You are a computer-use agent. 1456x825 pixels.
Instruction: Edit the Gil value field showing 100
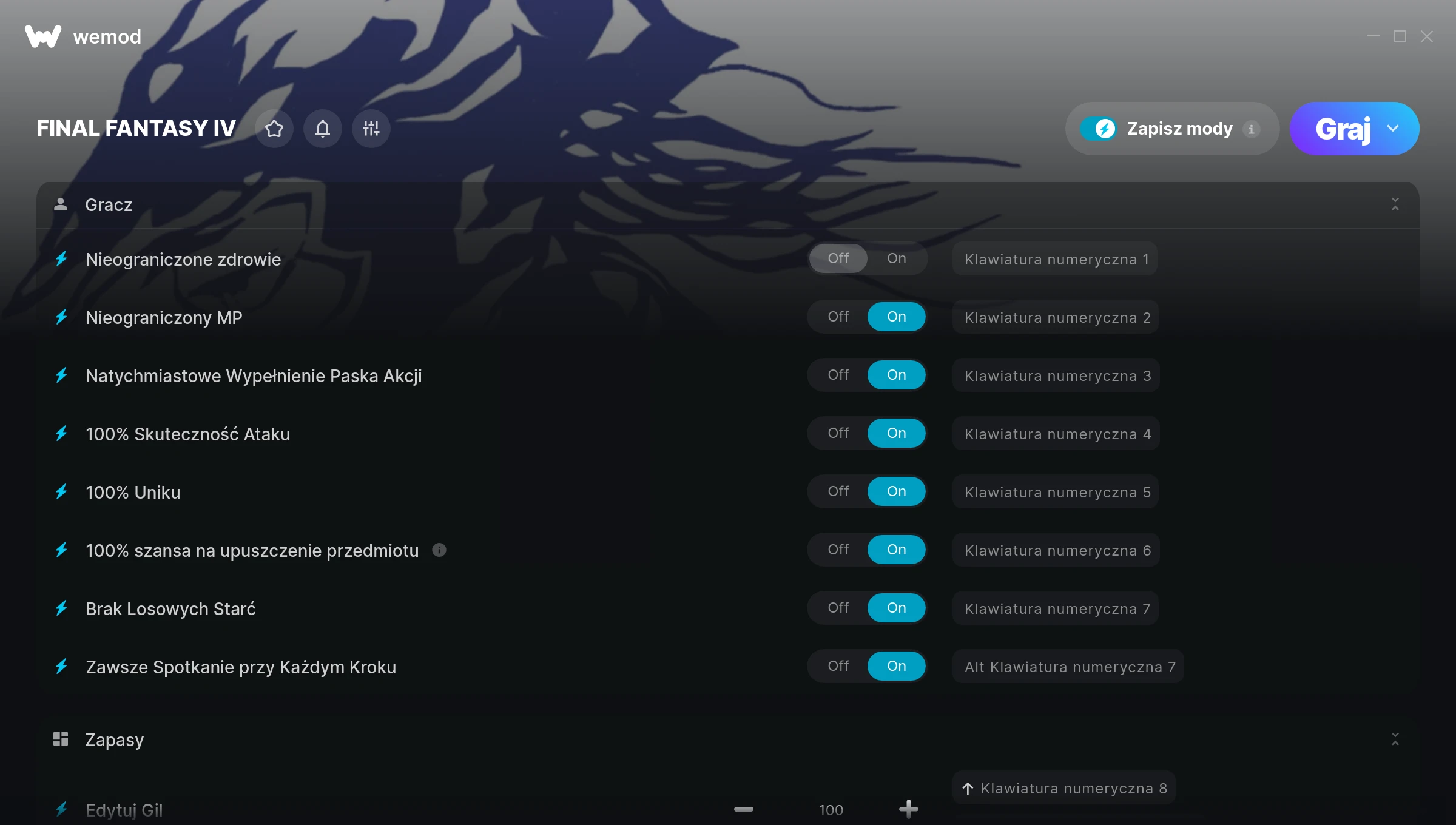[x=831, y=810]
